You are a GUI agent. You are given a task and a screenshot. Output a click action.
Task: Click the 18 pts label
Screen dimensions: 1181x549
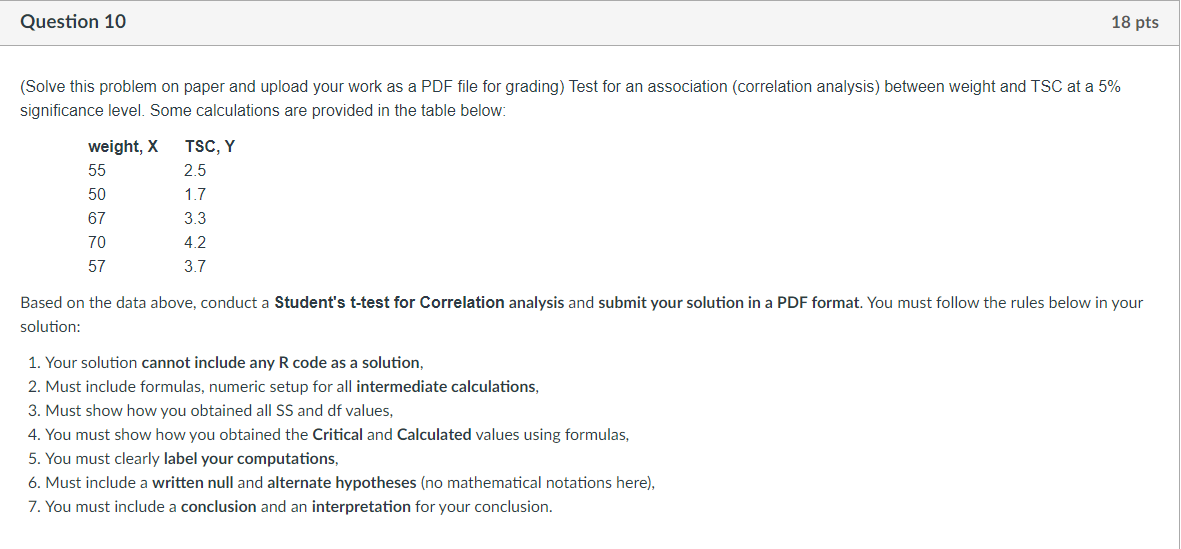(1134, 23)
